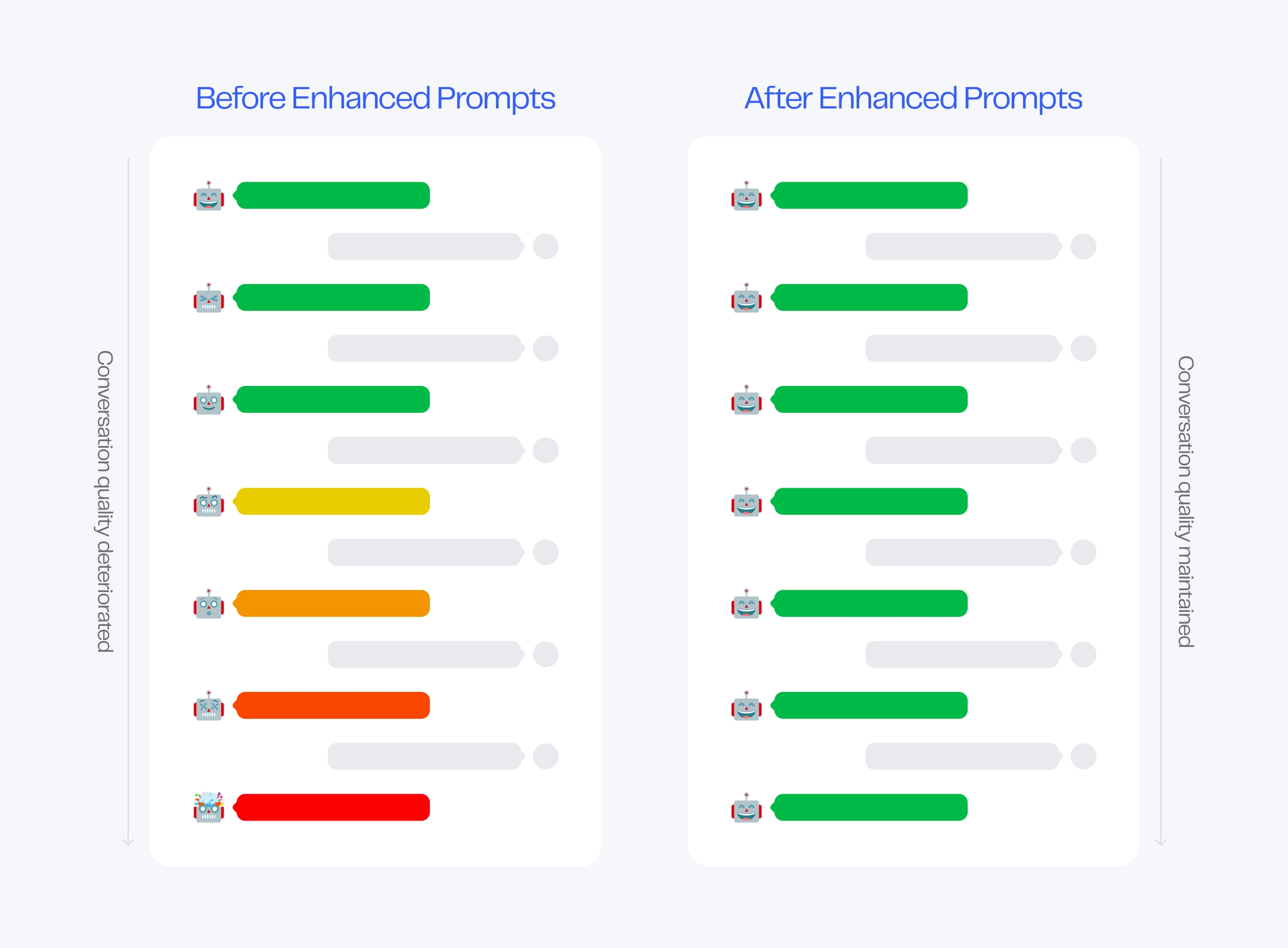Click the second robot icon in Before panel
Screen dimensions: 1288x948
208,298
